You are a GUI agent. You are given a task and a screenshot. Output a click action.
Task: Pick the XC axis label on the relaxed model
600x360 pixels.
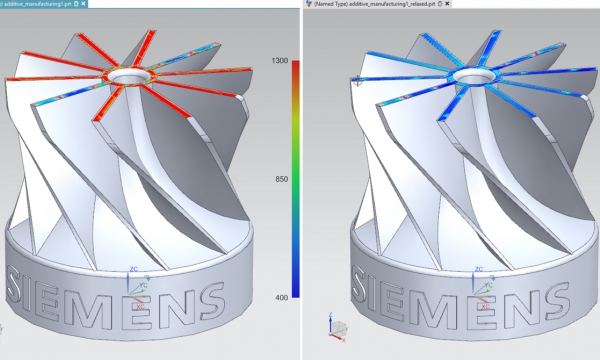click(486, 306)
